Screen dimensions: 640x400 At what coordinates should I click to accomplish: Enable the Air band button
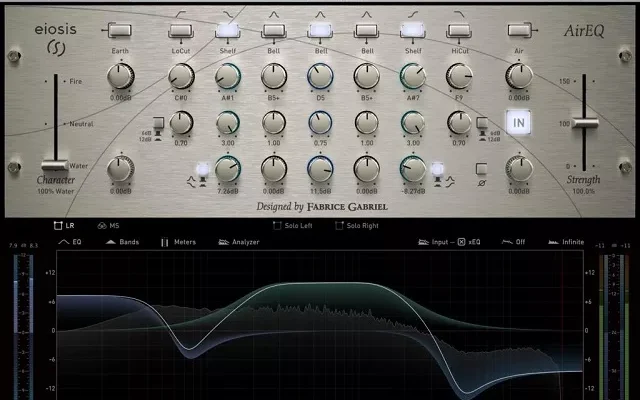[x=518, y=30]
